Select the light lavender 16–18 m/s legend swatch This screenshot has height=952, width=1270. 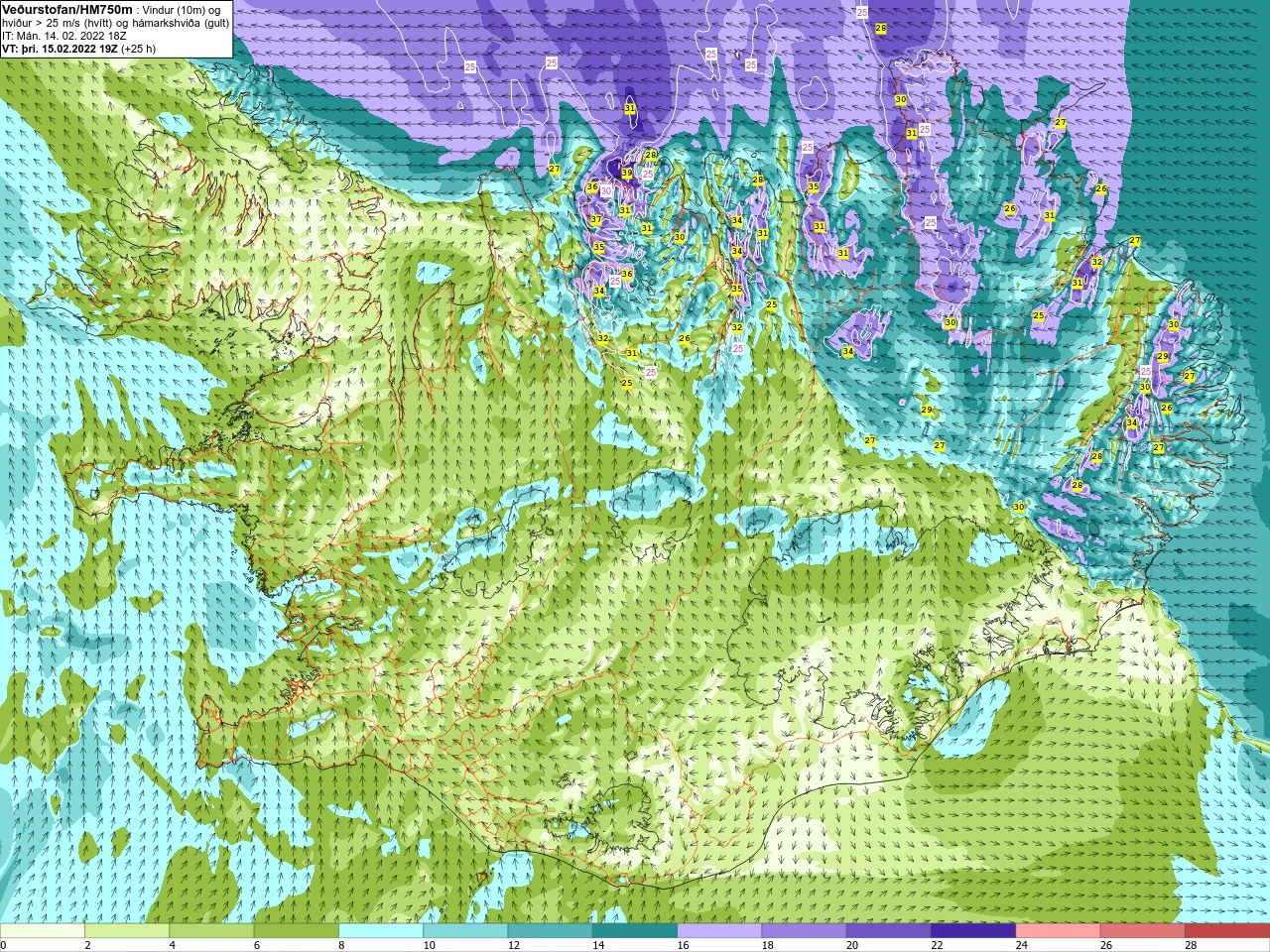click(x=719, y=930)
